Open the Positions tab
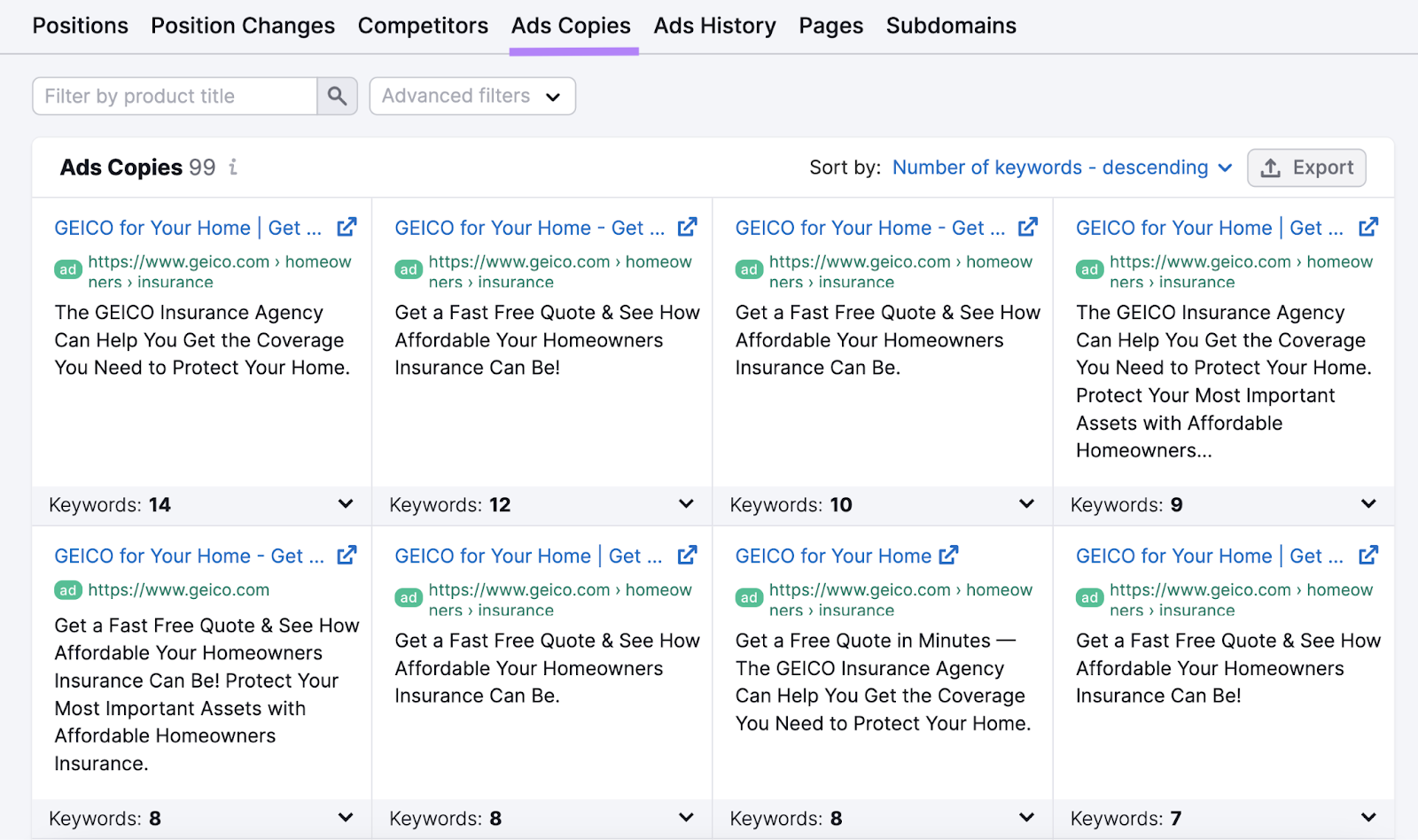This screenshot has width=1418, height=840. [x=80, y=26]
